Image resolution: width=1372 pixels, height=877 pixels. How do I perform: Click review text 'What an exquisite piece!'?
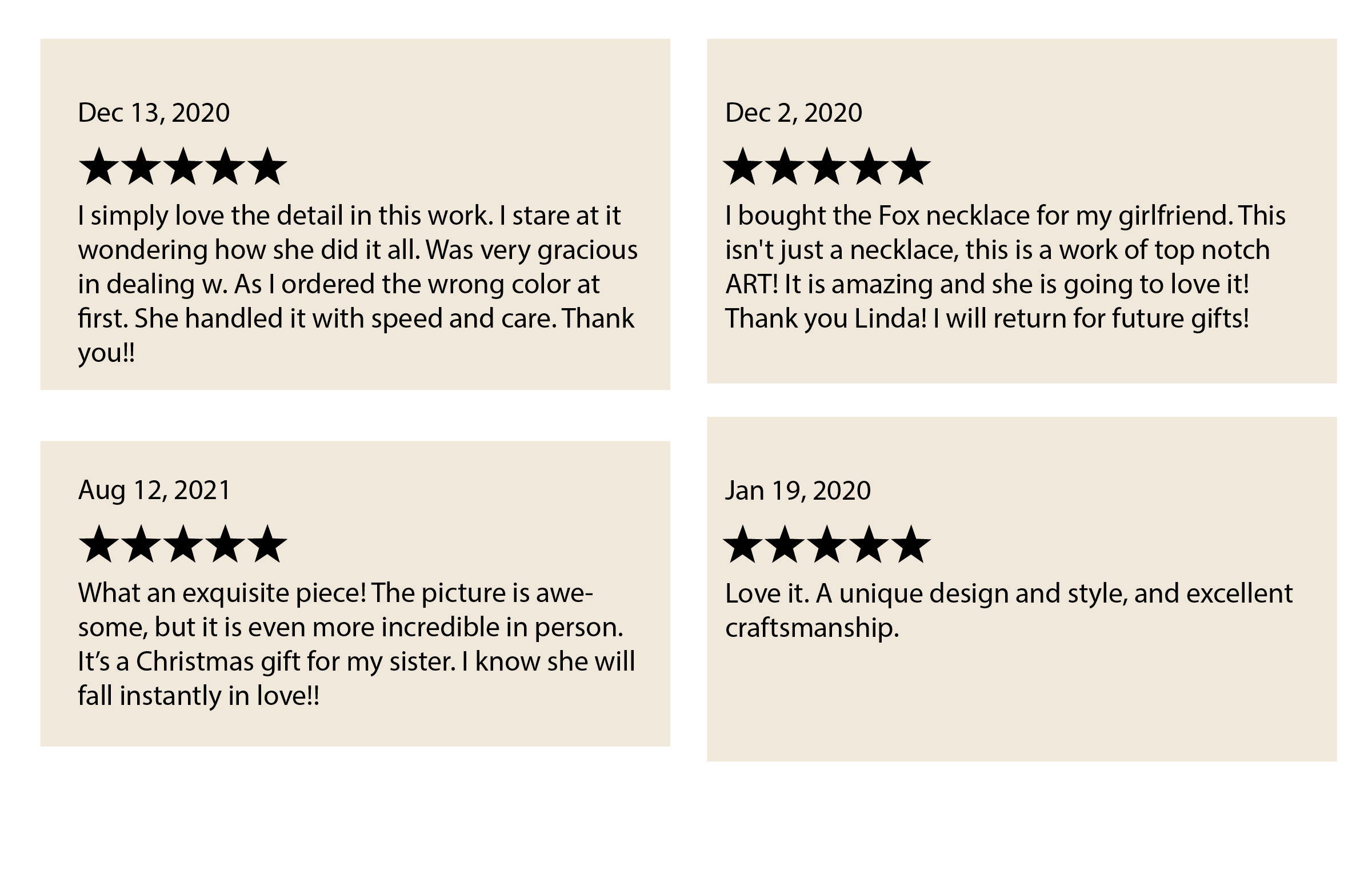coord(357,644)
